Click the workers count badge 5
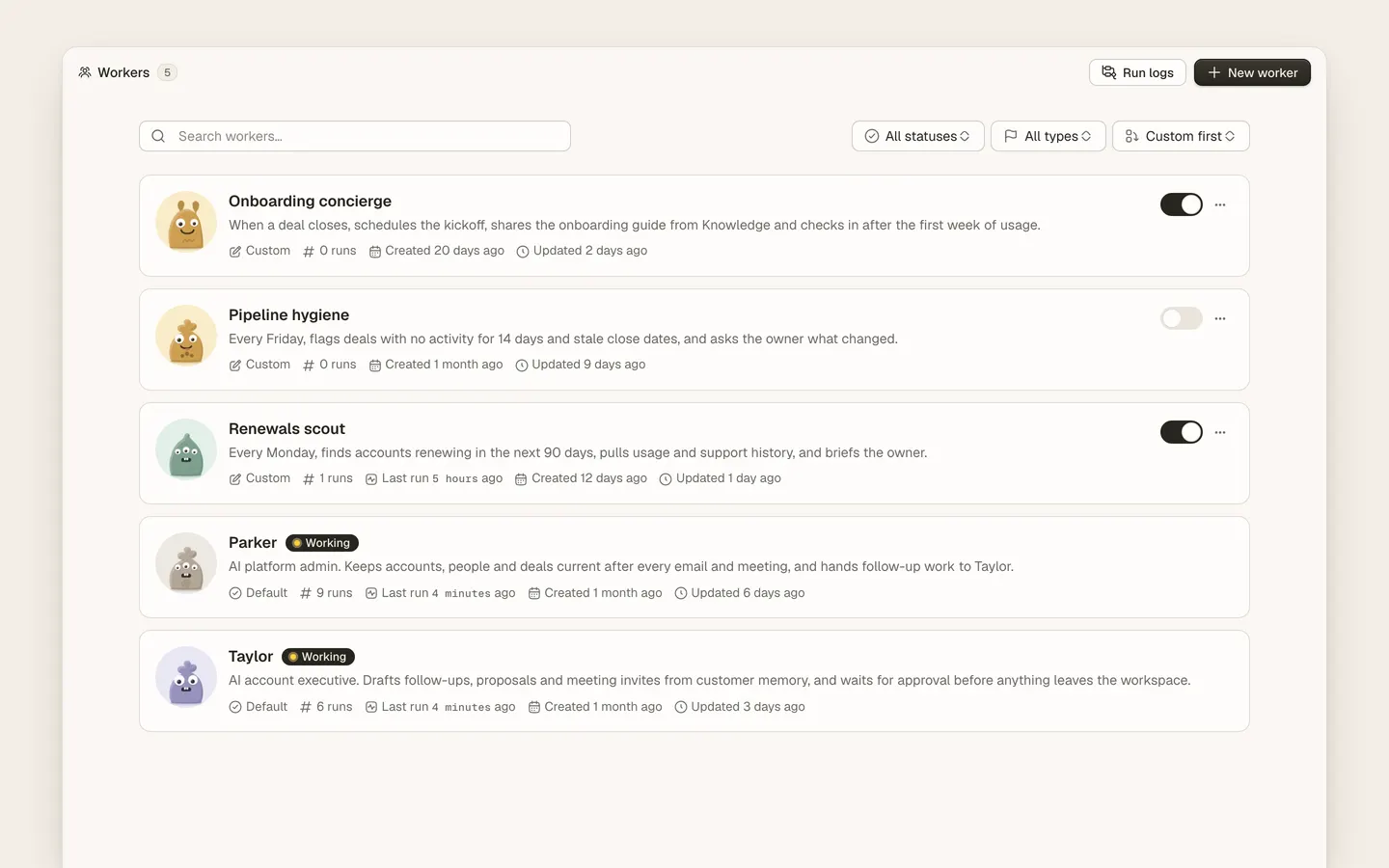 pyautogui.click(x=167, y=72)
